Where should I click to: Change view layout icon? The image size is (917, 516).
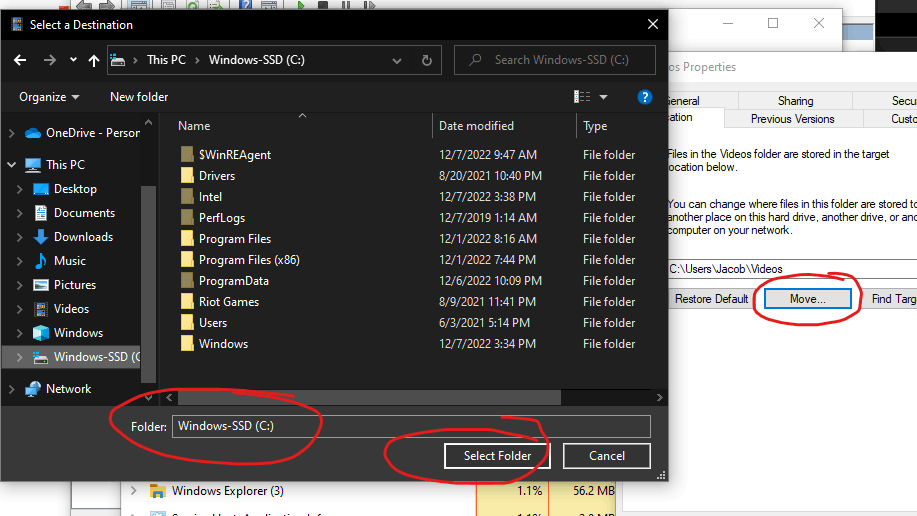click(x=582, y=97)
